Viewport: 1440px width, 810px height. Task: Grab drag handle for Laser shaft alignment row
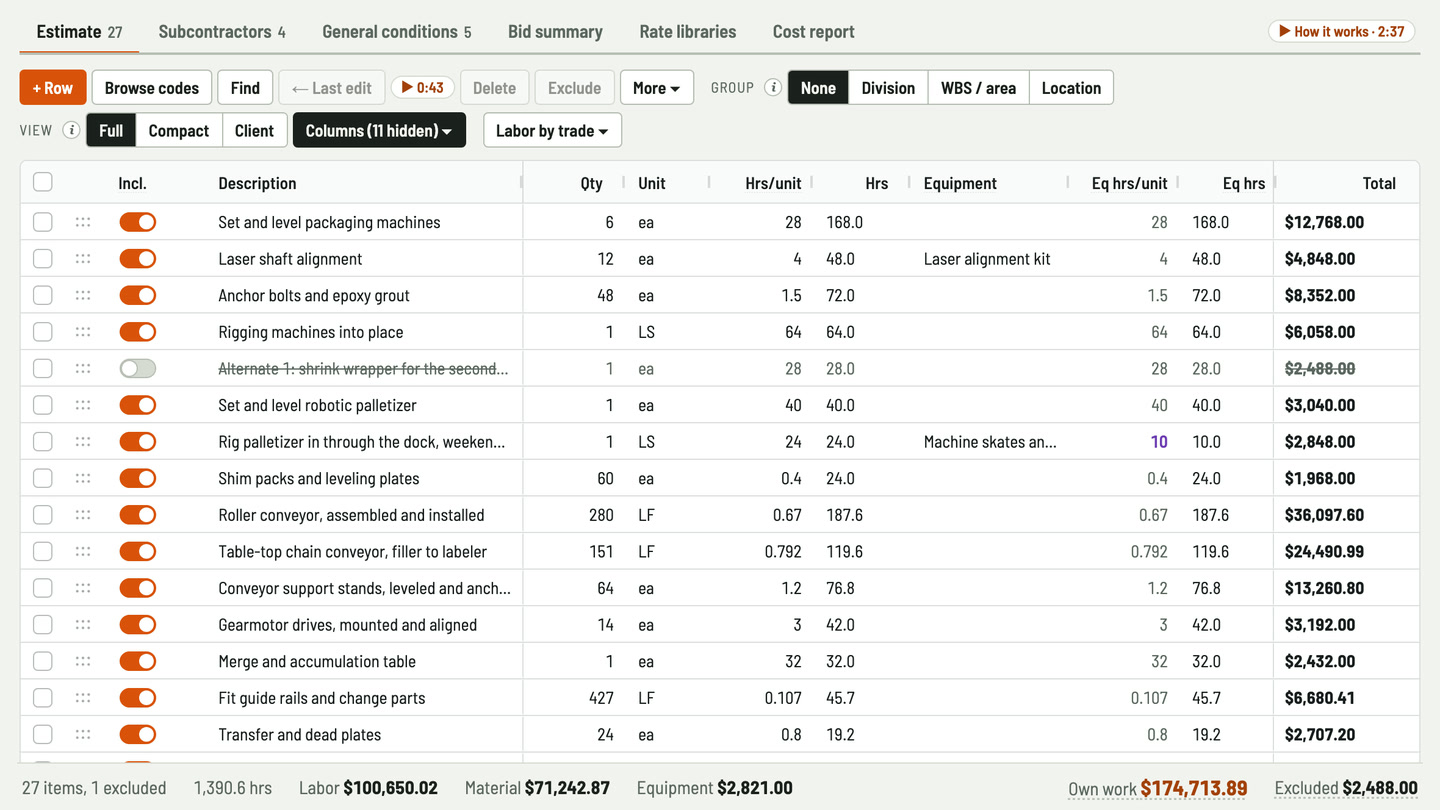click(83, 259)
